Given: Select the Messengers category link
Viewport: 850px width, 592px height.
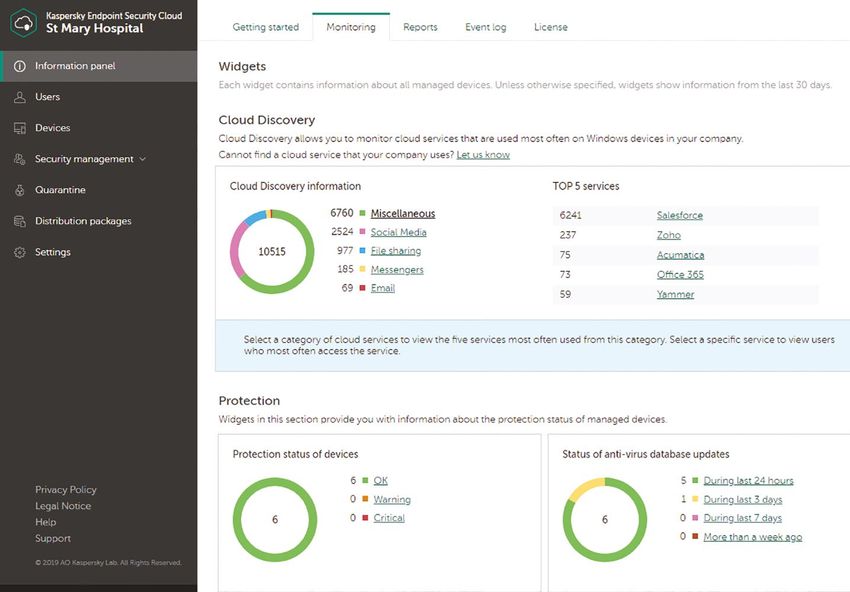Looking at the screenshot, I should (397, 269).
